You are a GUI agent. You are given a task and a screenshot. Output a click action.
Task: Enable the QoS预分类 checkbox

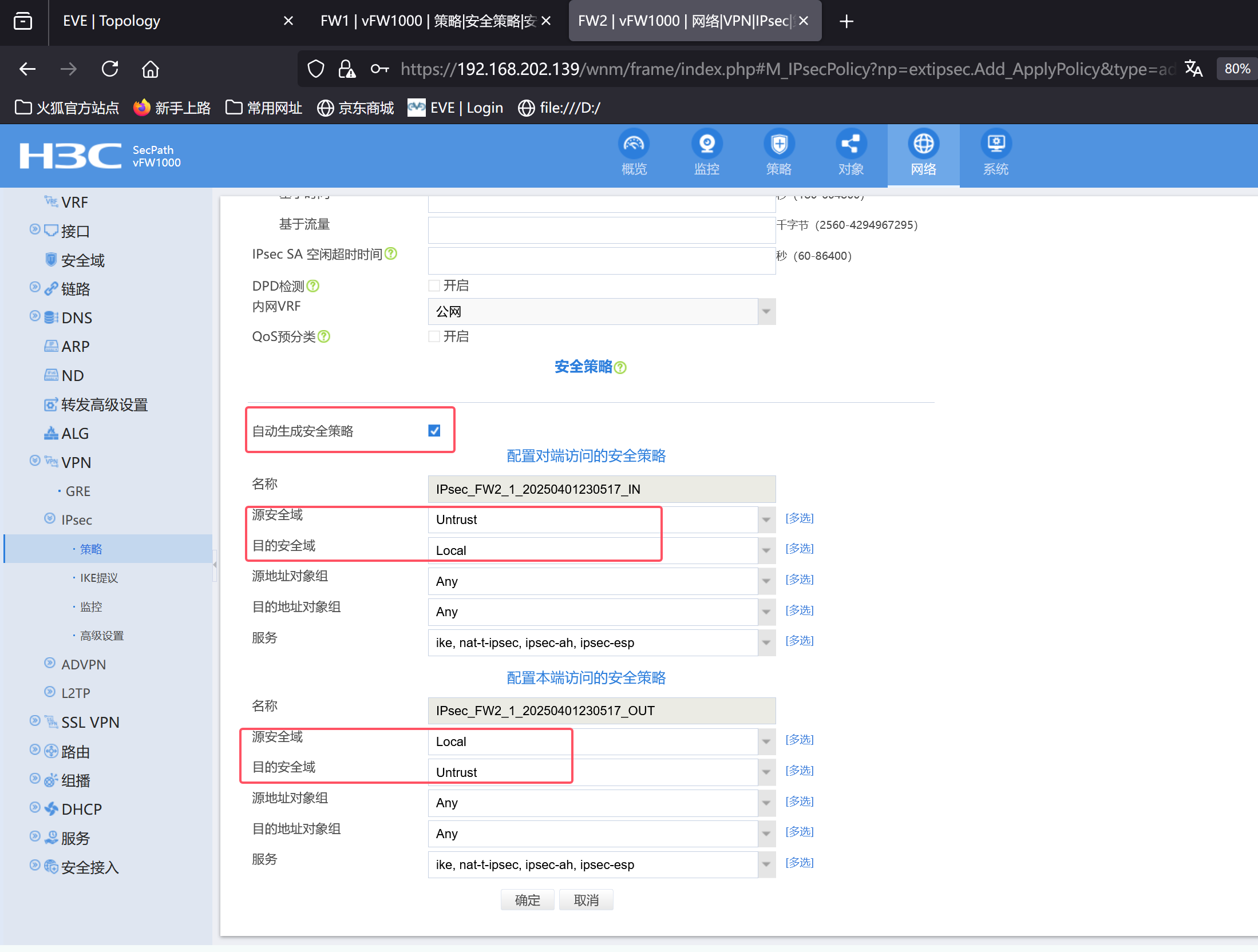click(x=434, y=336)
